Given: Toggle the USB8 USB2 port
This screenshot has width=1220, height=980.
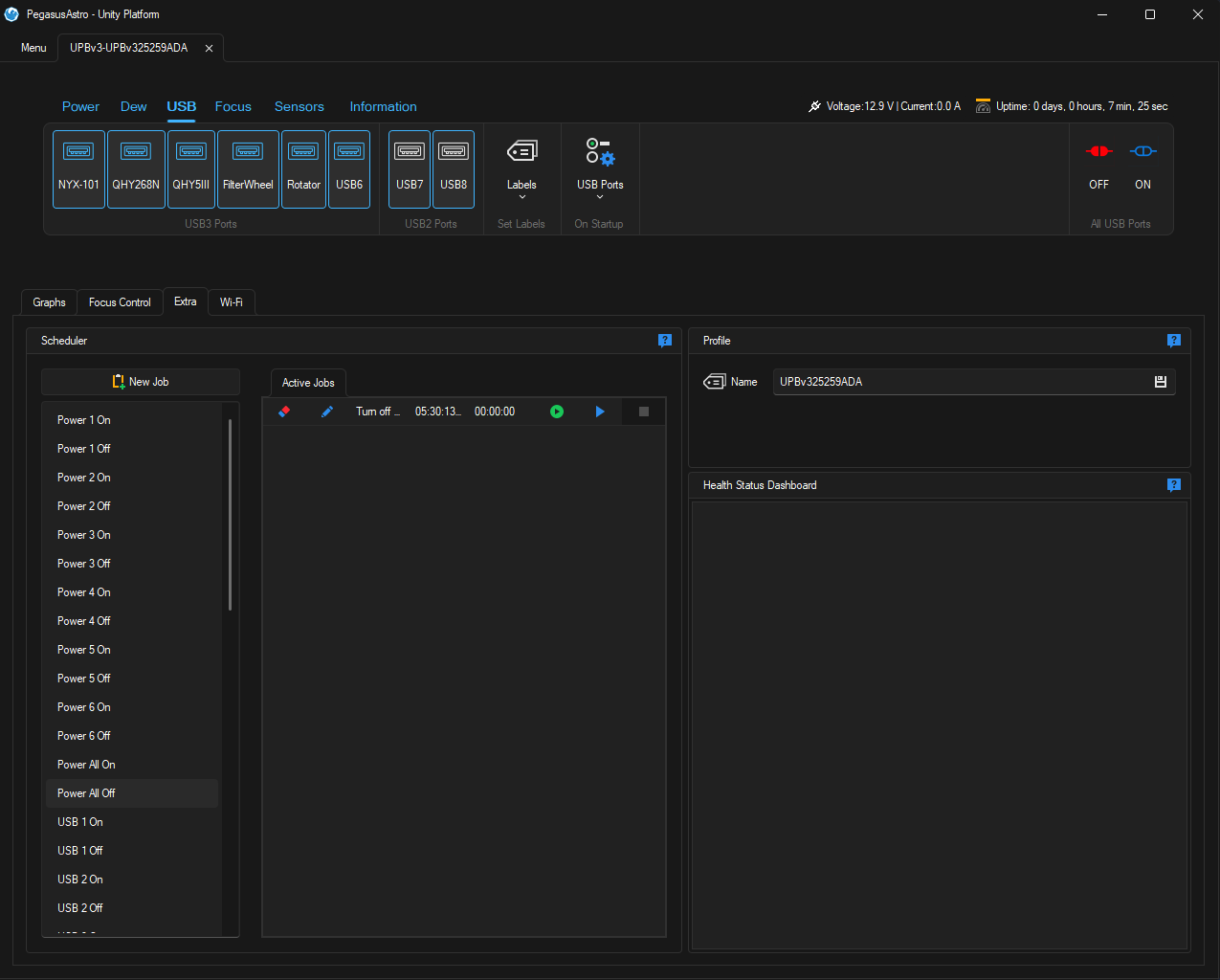Looking at the screenshot, I should click(454, 168).
